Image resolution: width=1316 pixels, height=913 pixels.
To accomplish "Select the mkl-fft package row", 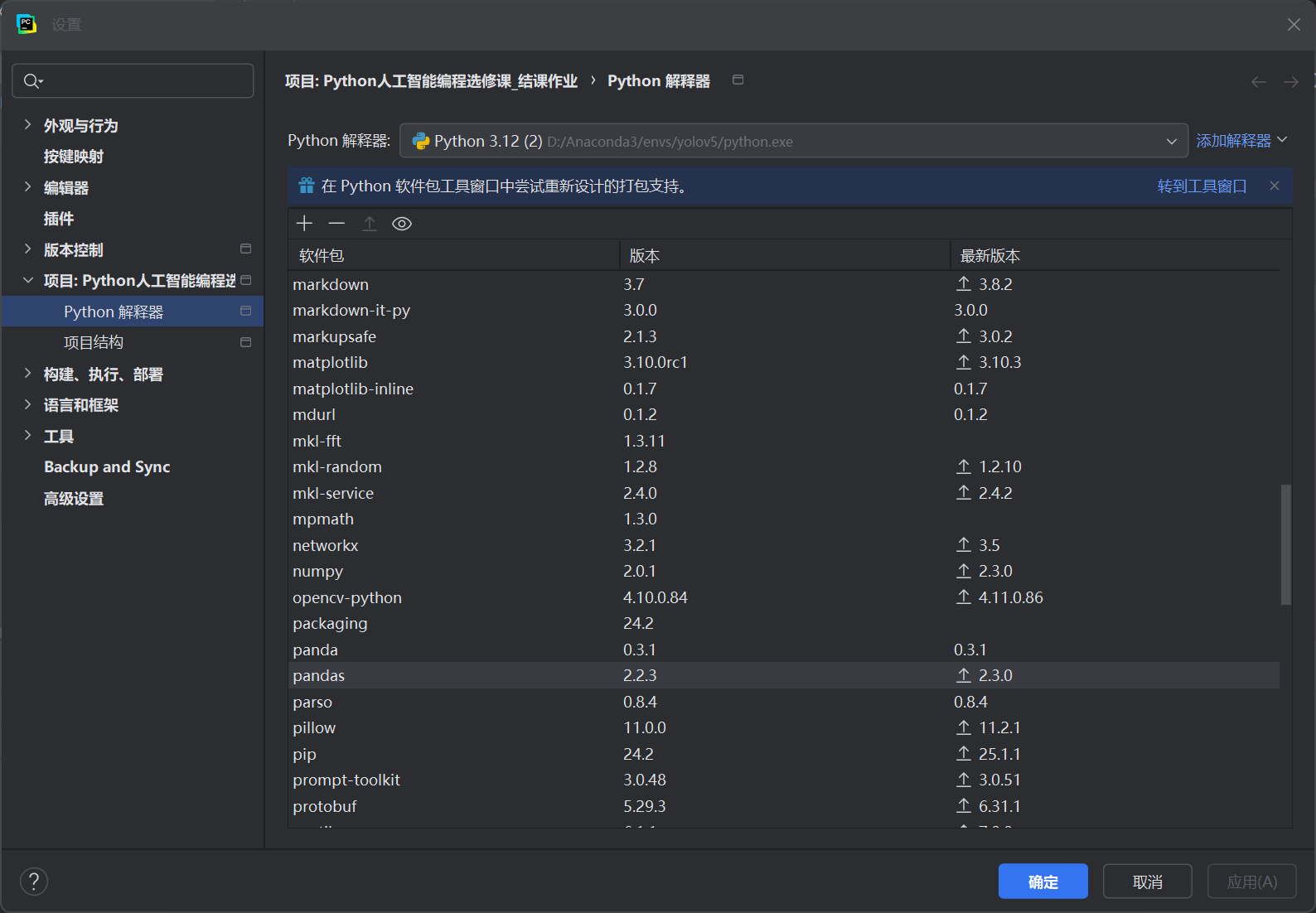I will 784,441.
